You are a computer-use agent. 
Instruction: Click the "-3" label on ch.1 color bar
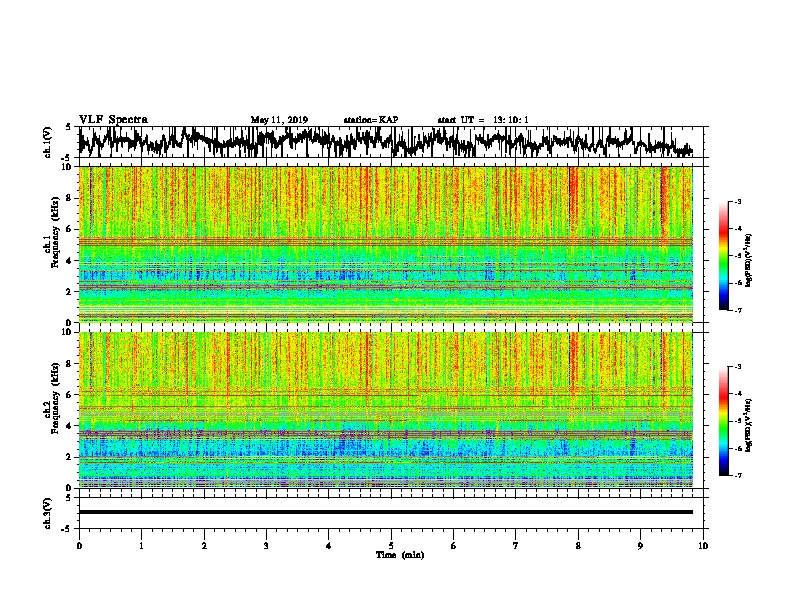tap(737, 201)
